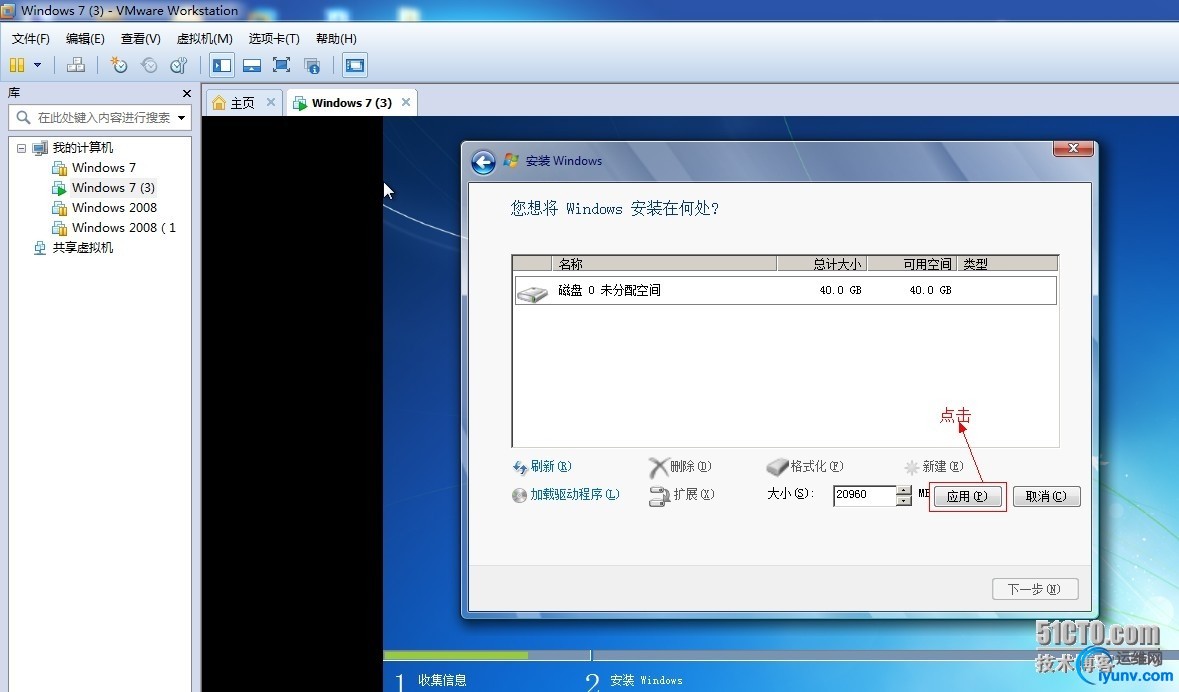
Task: Click the 格式化(F) option
Action: [805, 467]
